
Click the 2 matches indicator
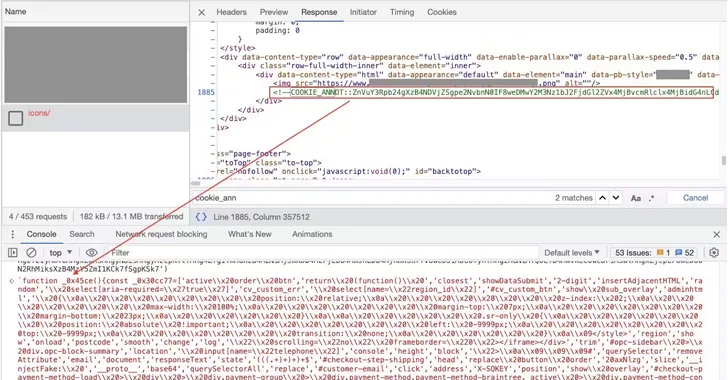(x=574, y=198)
